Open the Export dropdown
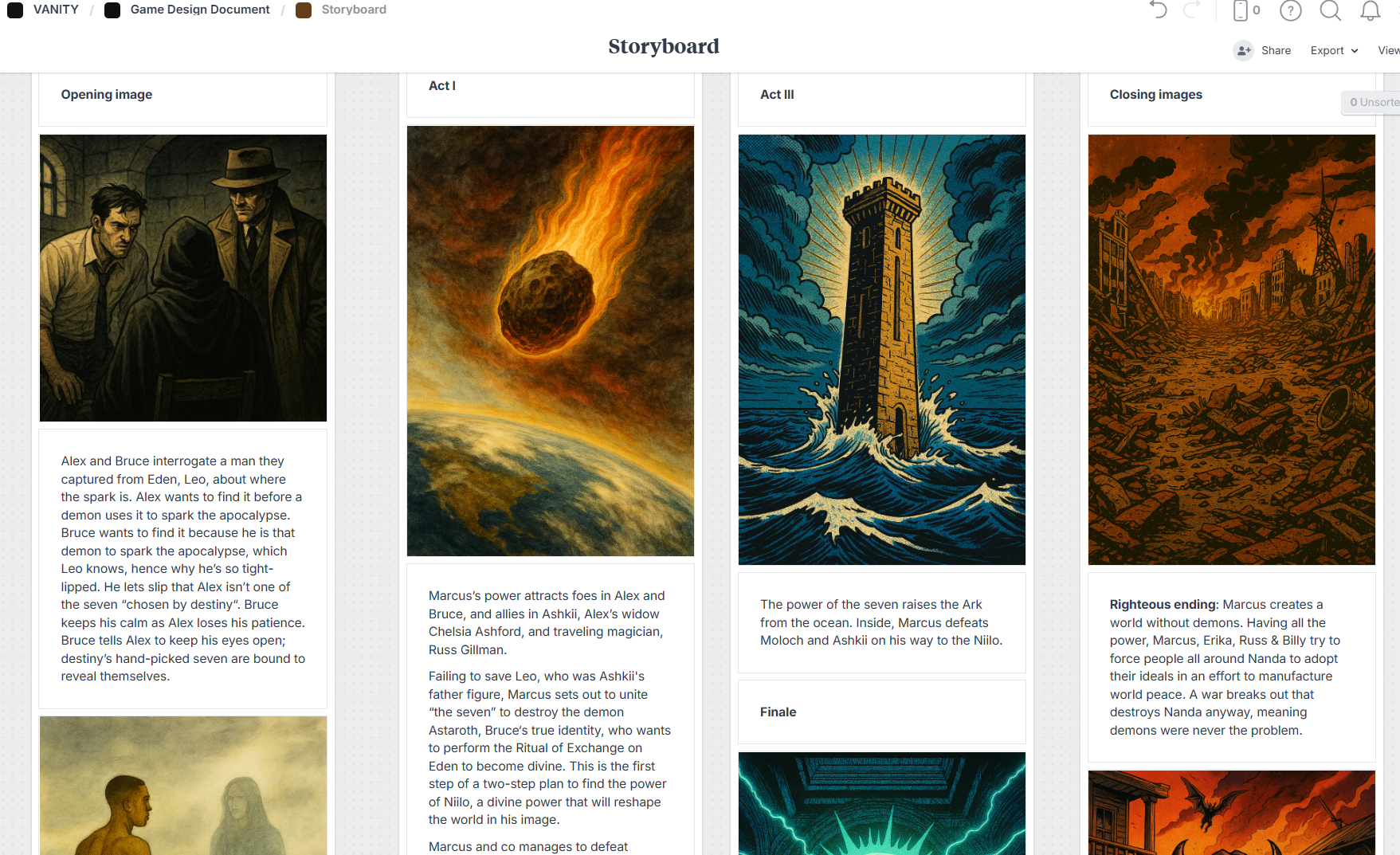The width and height of the screenshot is (1400, 855). (x=1334, y=50)
